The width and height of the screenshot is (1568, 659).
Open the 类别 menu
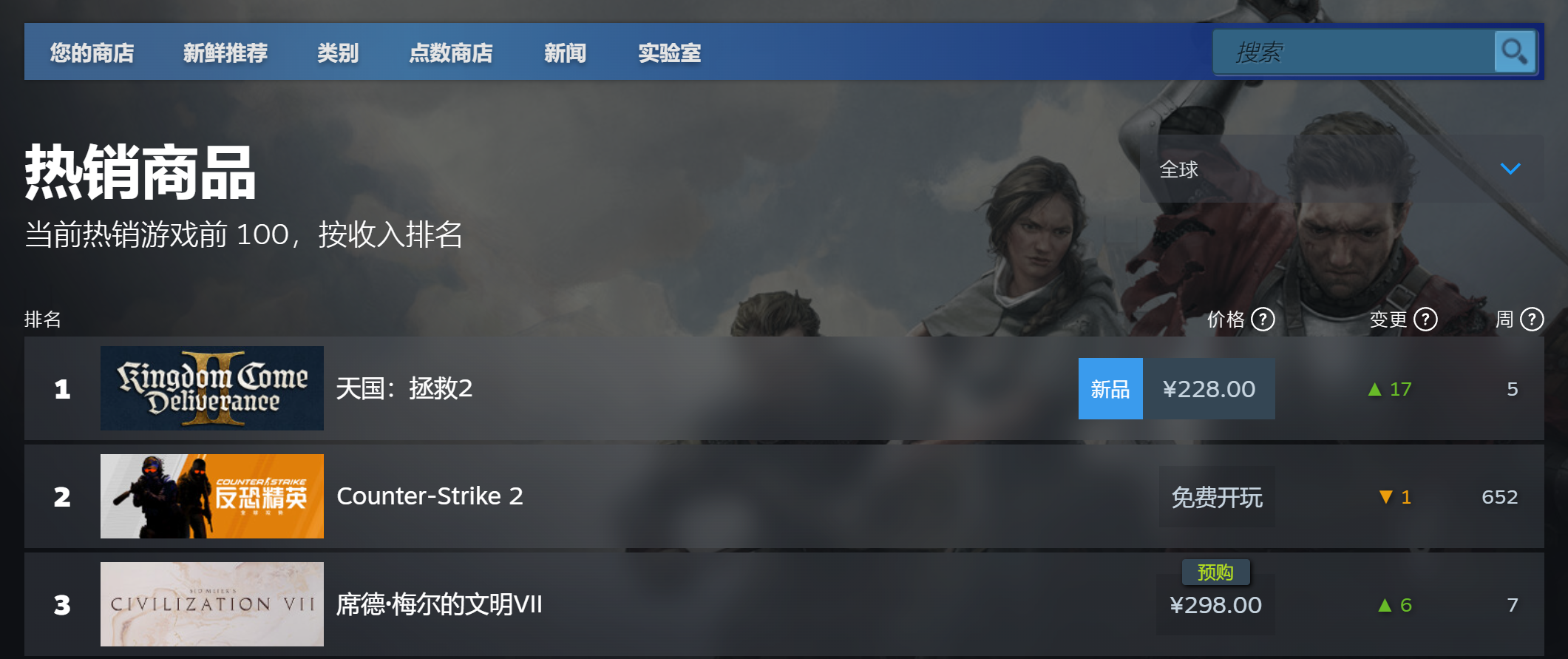click(x=338, y=53)
